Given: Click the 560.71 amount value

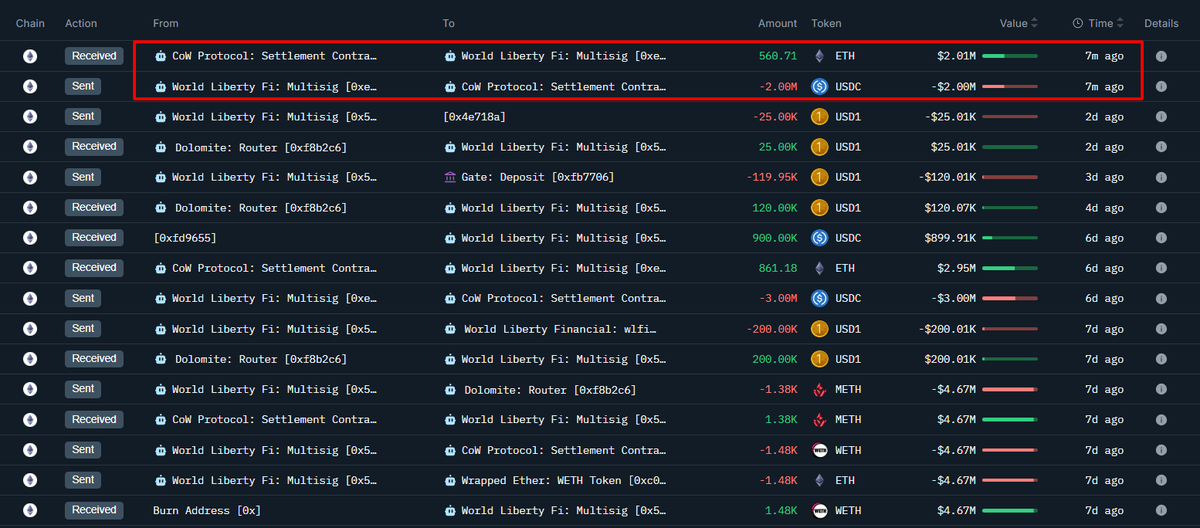Looking at the screenshot, I should 778,56.
